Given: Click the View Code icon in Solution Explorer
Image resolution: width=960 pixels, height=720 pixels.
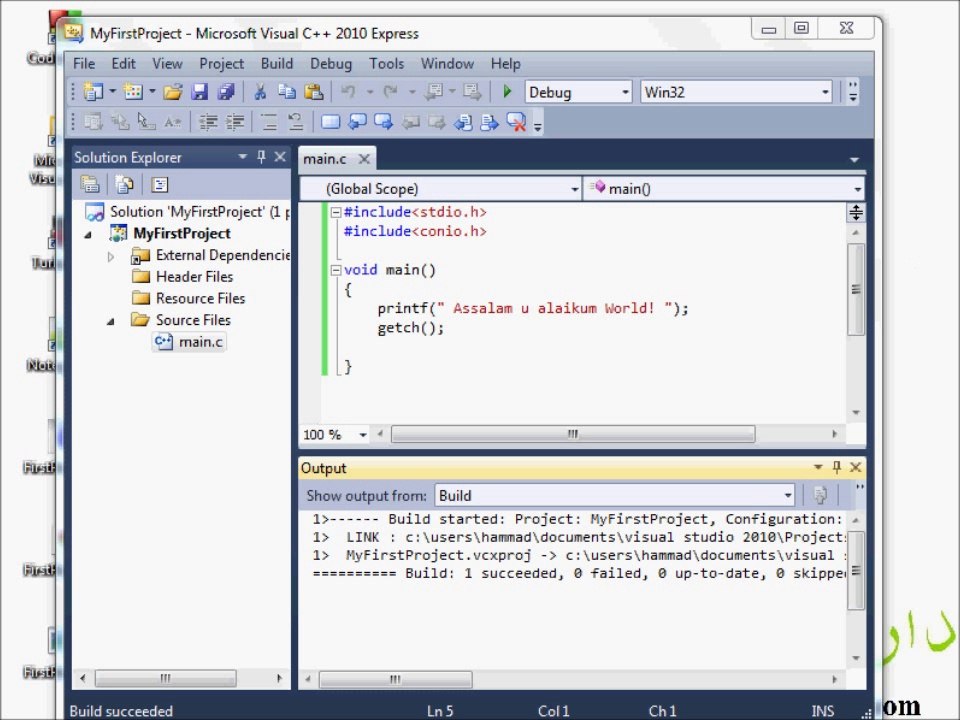Looking at the screenshot, I should [x=160, y=184].
